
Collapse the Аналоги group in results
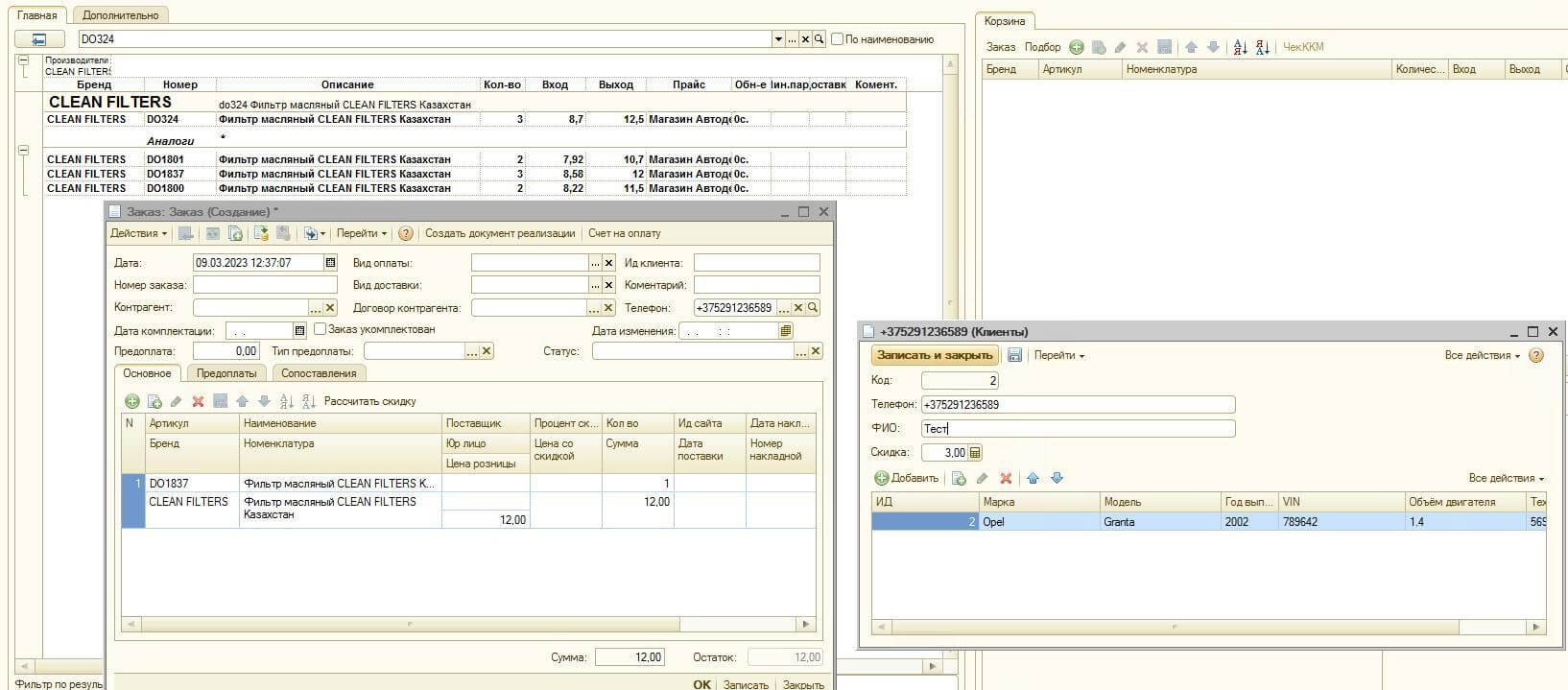(x=24, y=150)
